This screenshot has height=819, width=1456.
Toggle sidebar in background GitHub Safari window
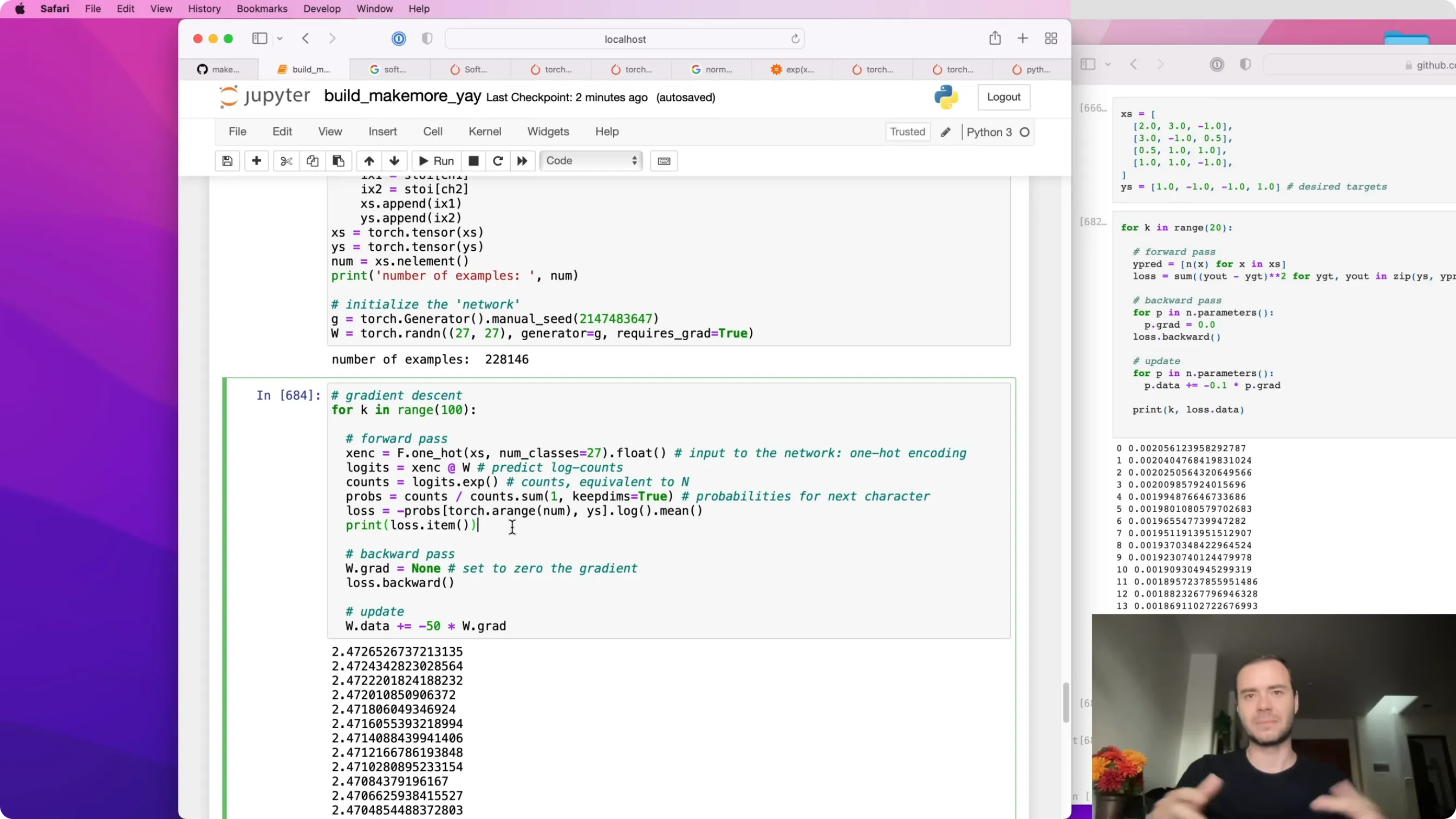[1088, 64]
